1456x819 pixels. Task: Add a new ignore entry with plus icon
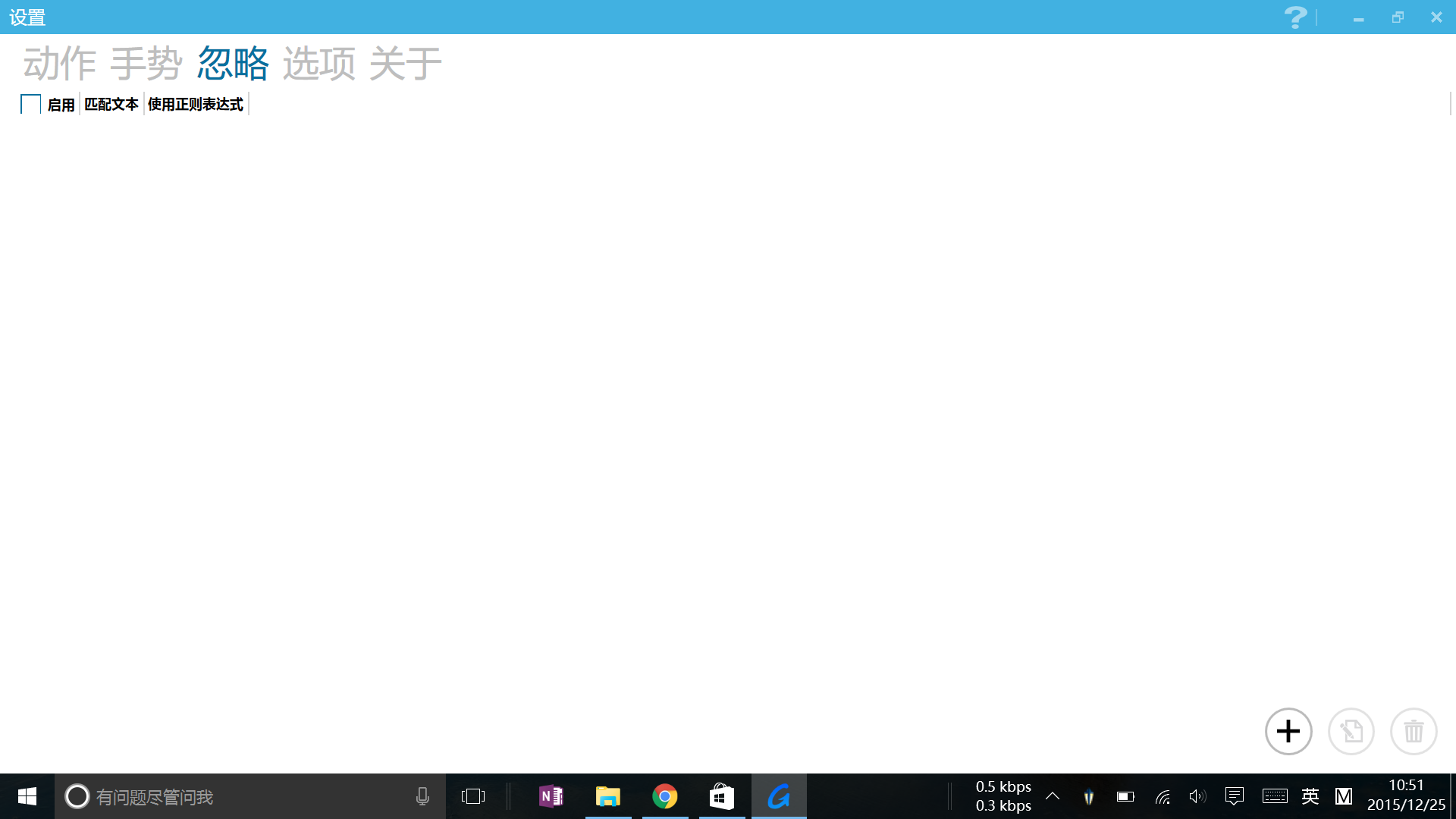1288,731
